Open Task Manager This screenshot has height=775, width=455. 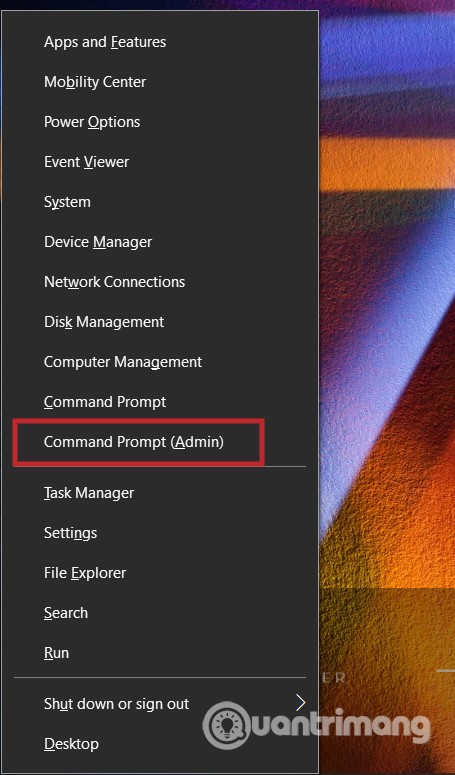(x=160, y=493)
